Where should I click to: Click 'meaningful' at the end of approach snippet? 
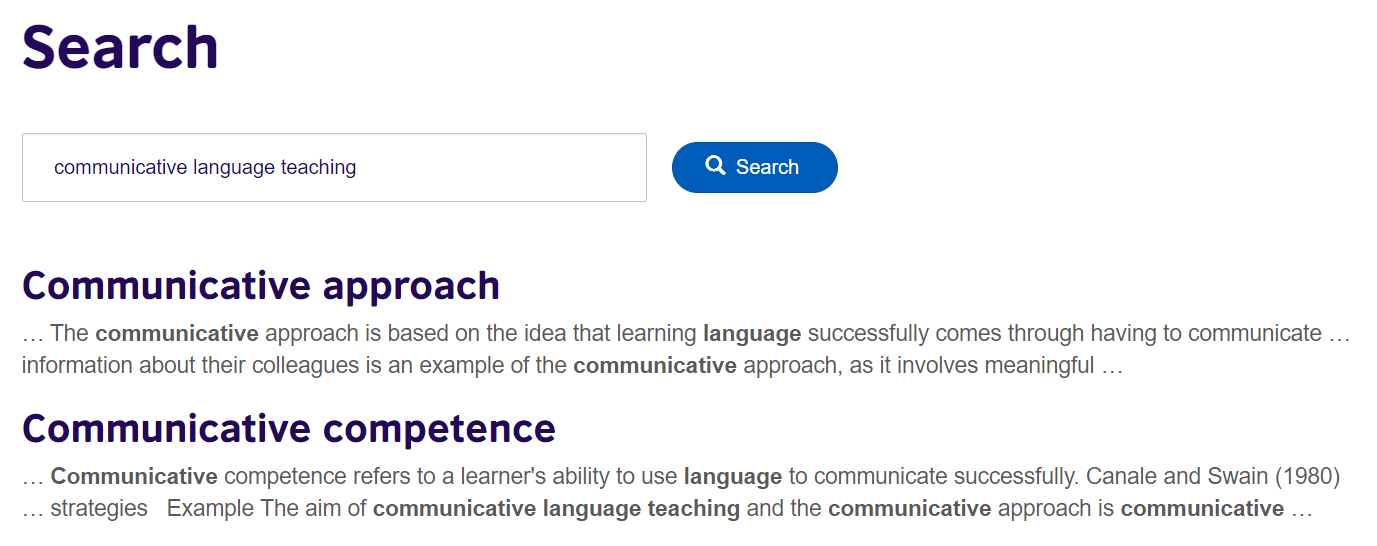pos(1040,366)
